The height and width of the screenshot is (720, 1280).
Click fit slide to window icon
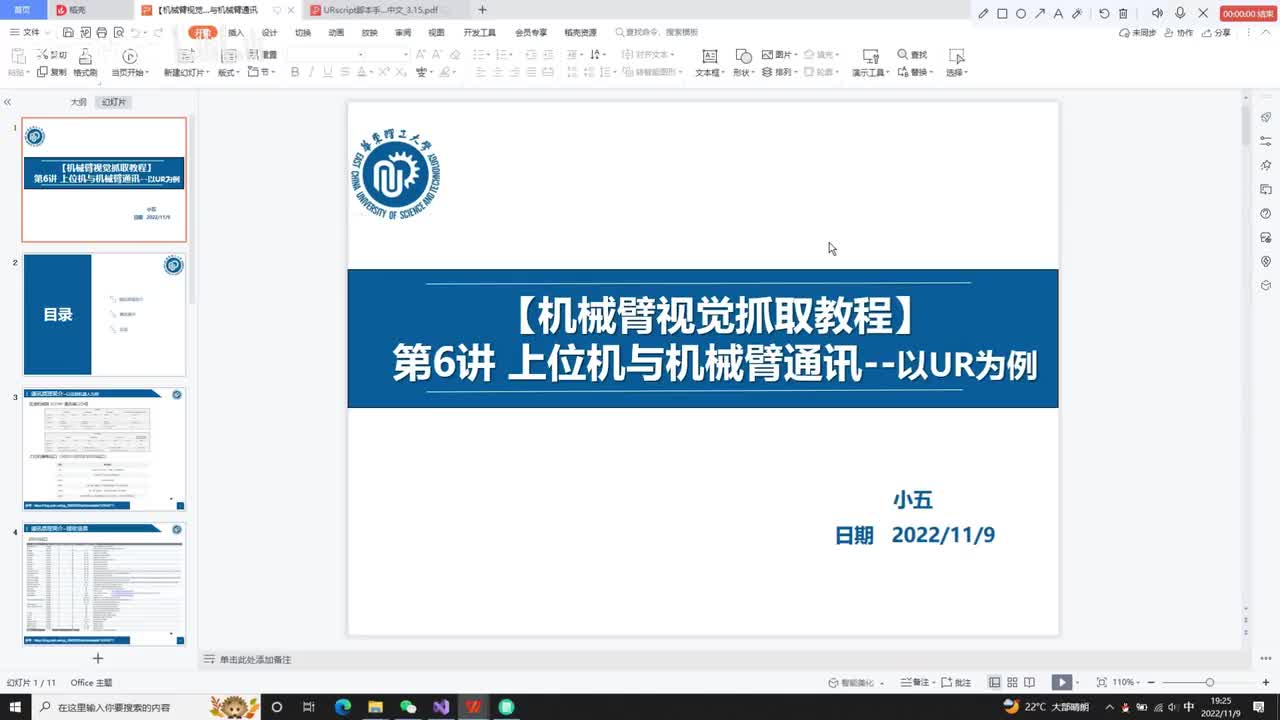pyautogui.click(x=1101, y=682)
